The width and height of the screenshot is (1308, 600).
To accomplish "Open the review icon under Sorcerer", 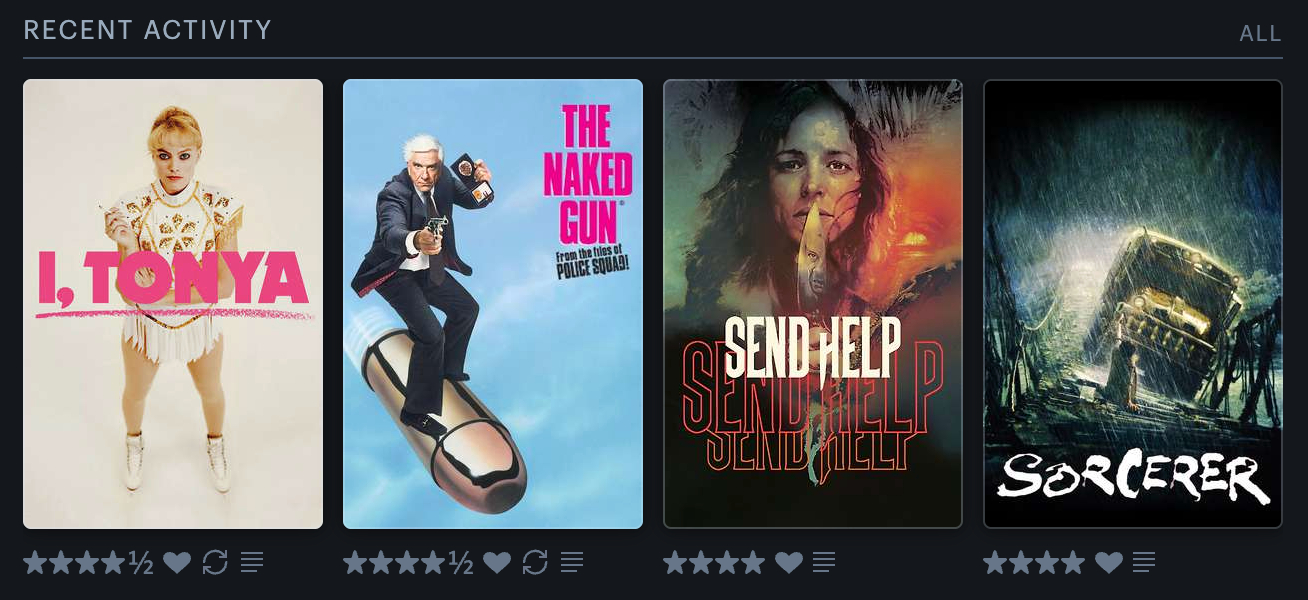I will pos(1144,563).
